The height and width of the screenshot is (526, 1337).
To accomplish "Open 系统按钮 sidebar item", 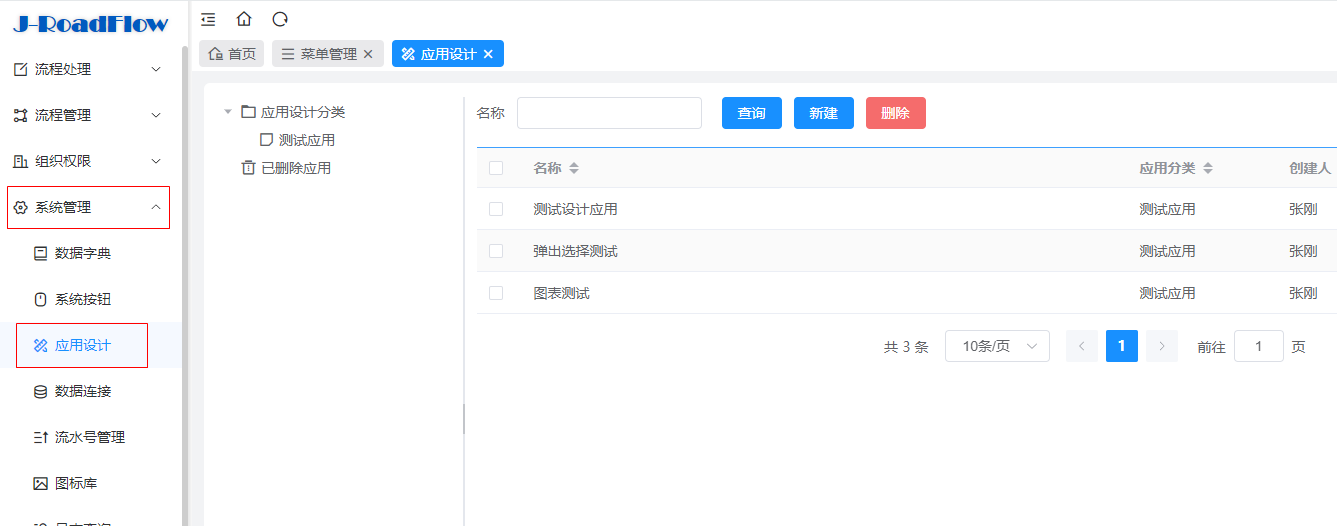I will click(x=82, y=299).
